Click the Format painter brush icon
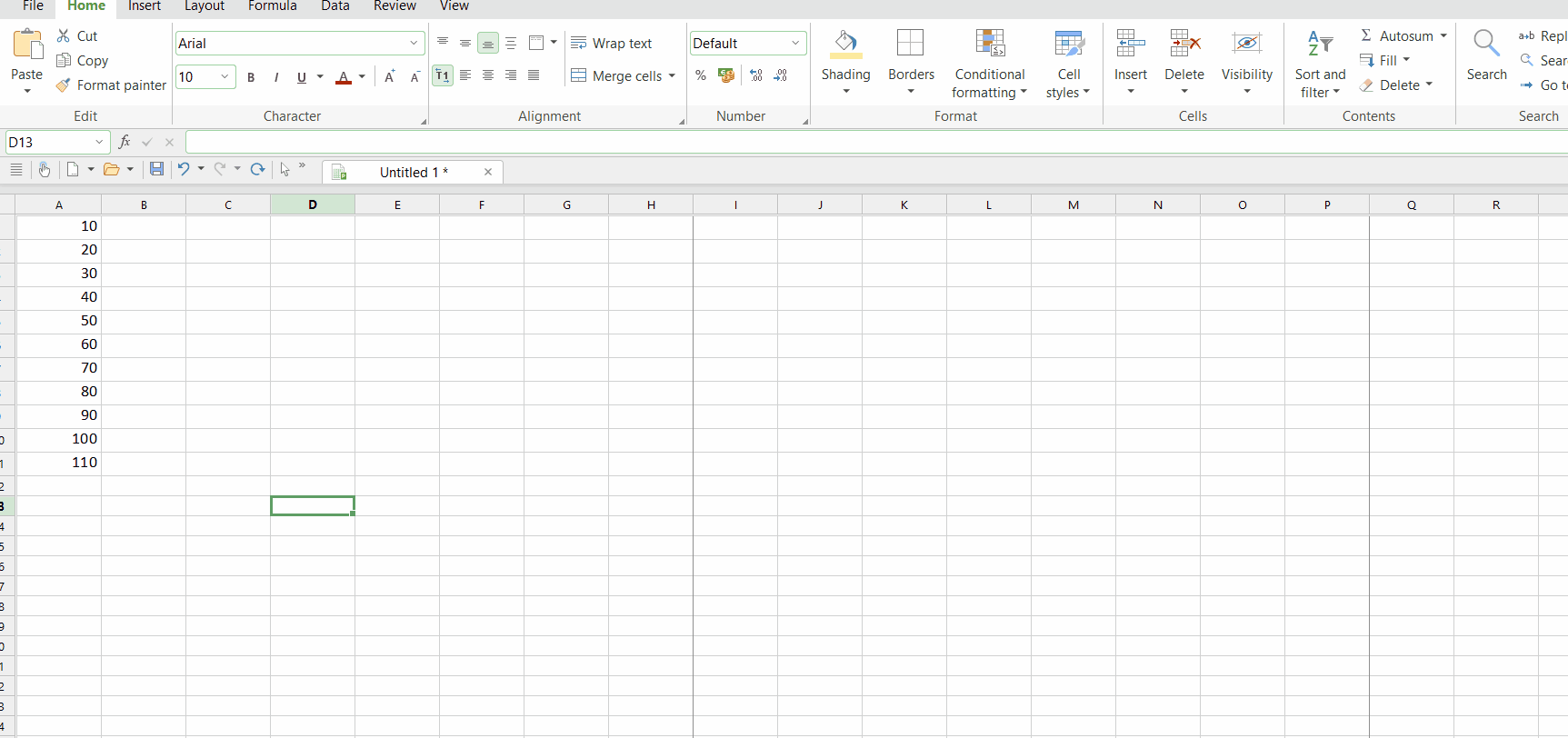 tap(64, 85)
